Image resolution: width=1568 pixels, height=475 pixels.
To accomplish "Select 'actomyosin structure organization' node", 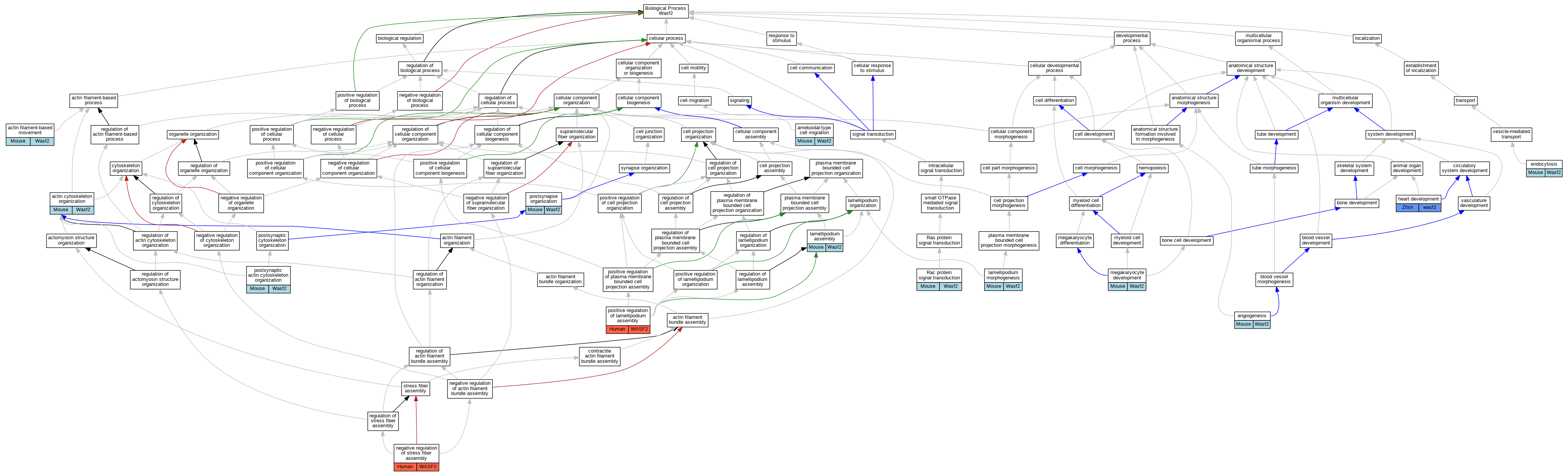I will (71, 241).
